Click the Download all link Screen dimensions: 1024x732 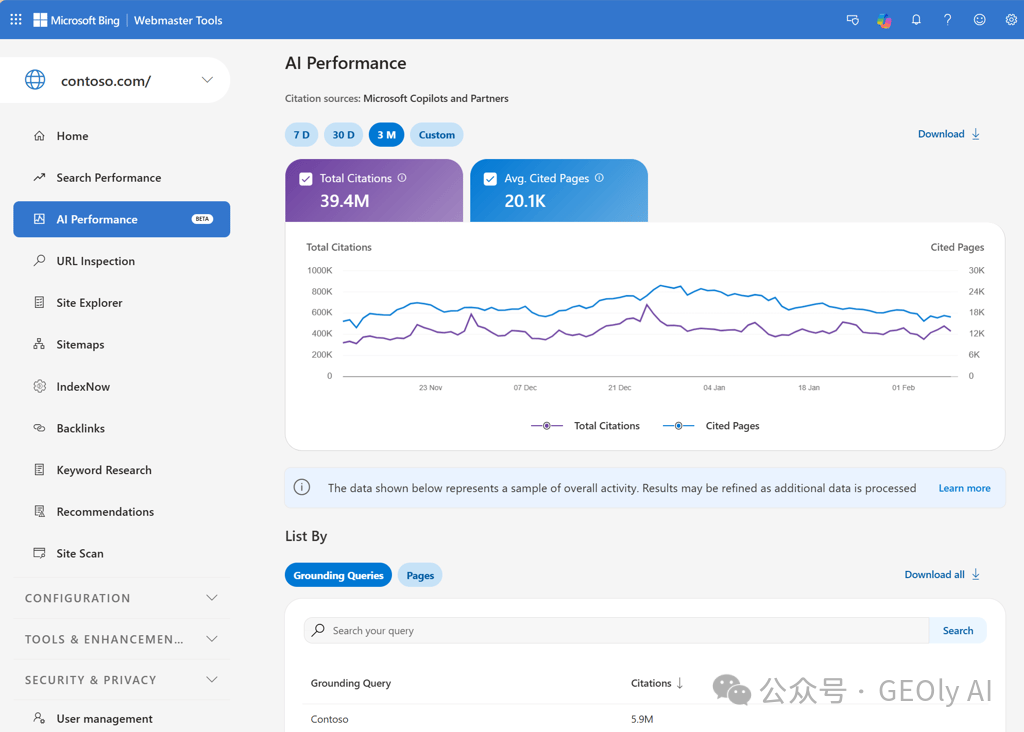coord(942,575)
